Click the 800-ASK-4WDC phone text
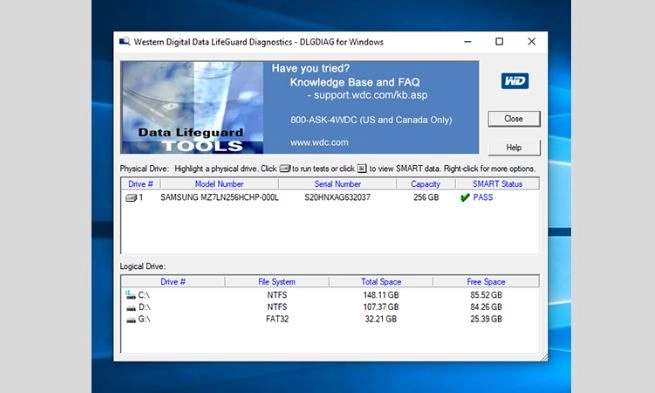 tap(371, 120)
